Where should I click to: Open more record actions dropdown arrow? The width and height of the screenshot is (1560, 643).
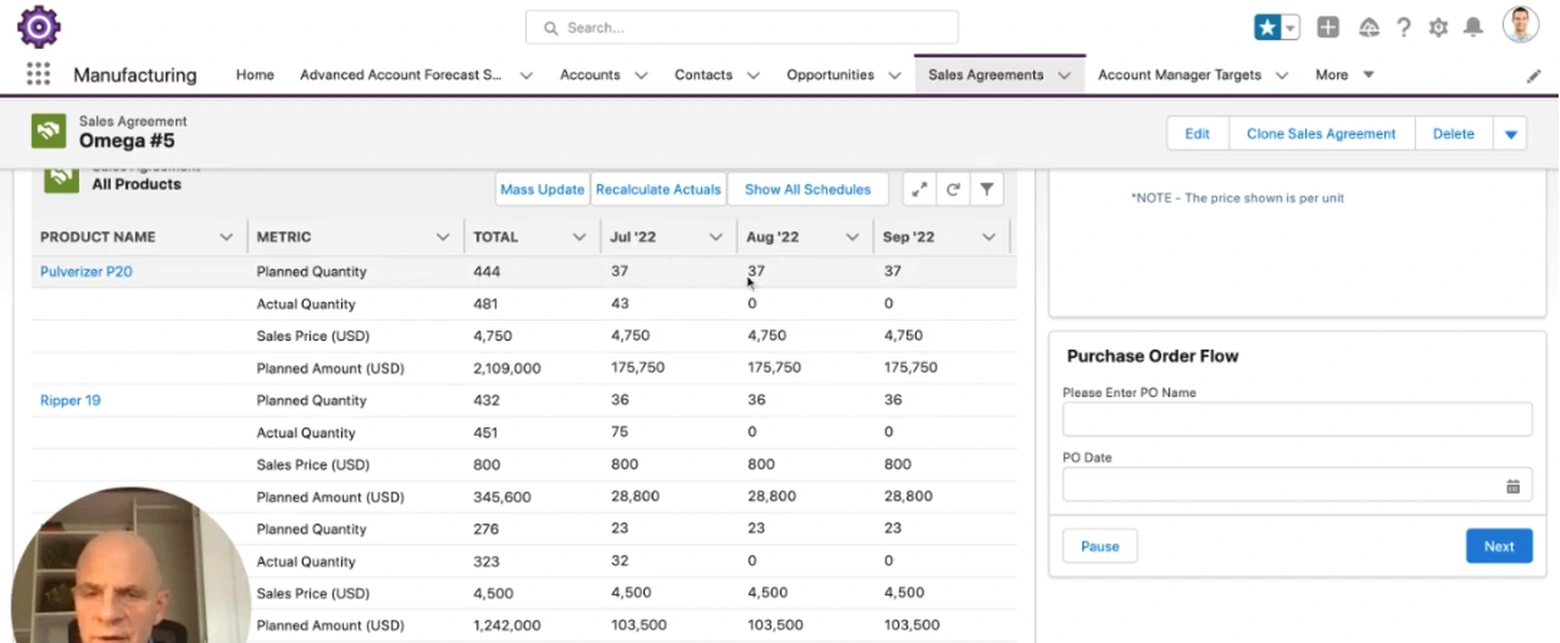1510,133
